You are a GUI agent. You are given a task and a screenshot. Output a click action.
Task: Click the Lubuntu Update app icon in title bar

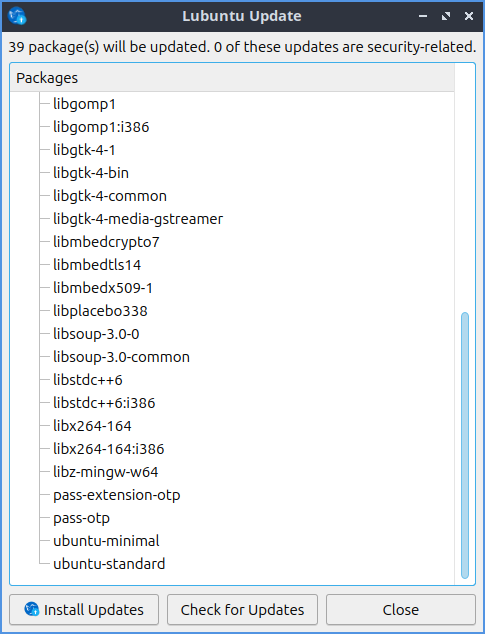tap(17, 16)
